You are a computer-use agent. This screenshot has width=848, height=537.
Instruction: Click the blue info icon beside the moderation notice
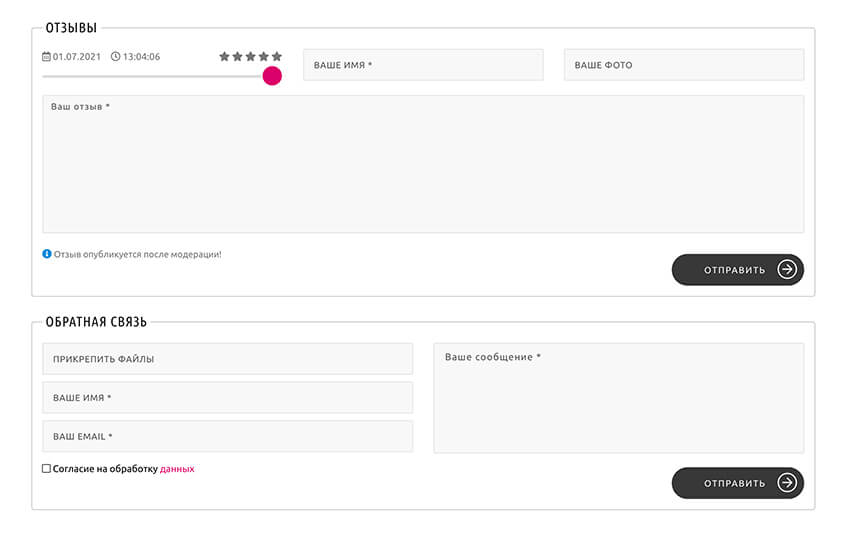coord(47,254)
